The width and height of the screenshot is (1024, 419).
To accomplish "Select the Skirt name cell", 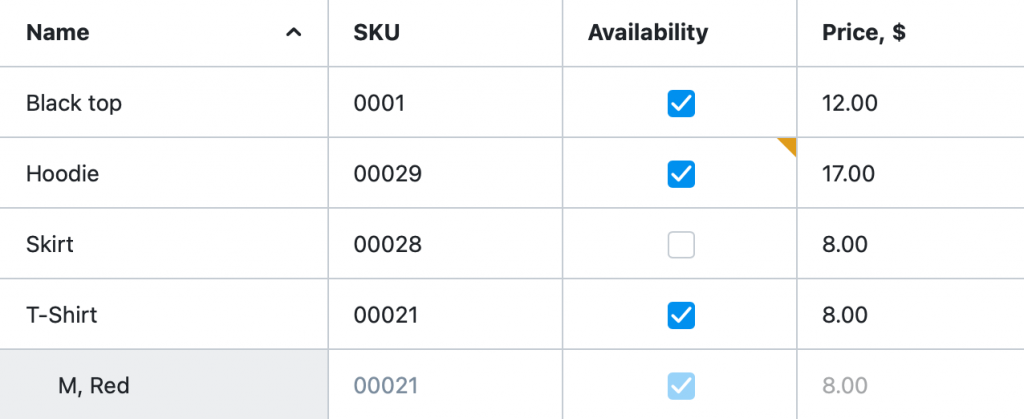I will click(163, 244).
